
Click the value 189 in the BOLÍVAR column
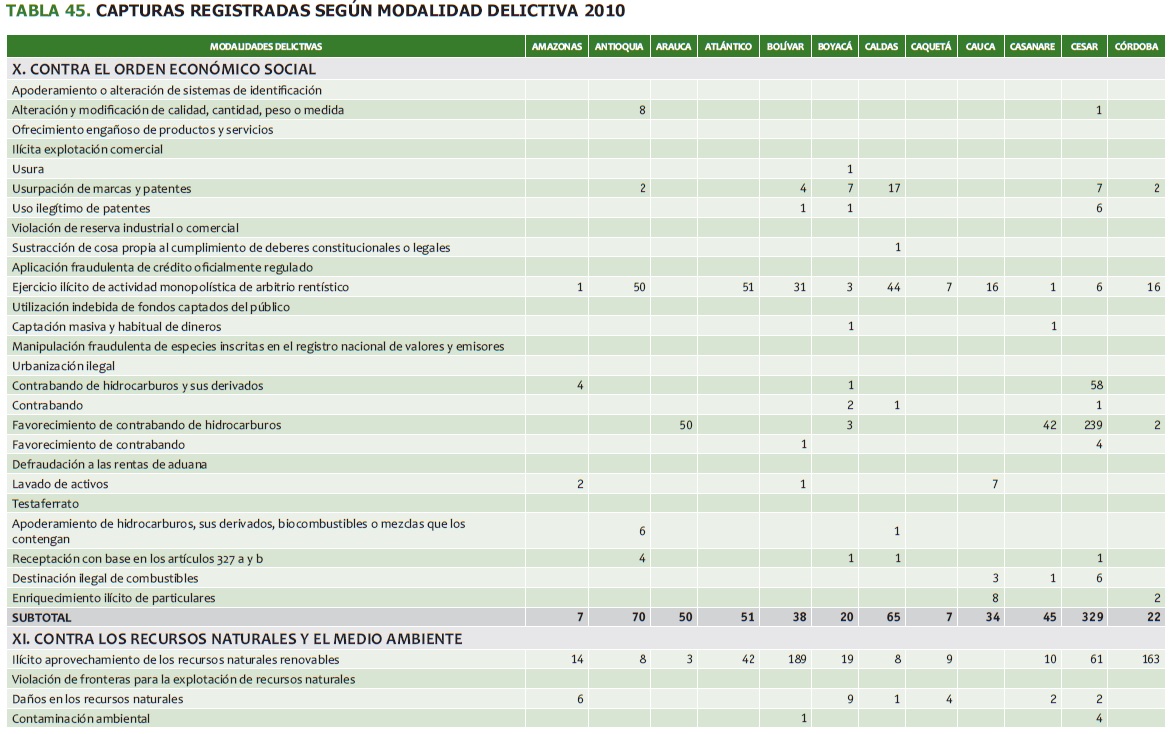coord(796,660)
